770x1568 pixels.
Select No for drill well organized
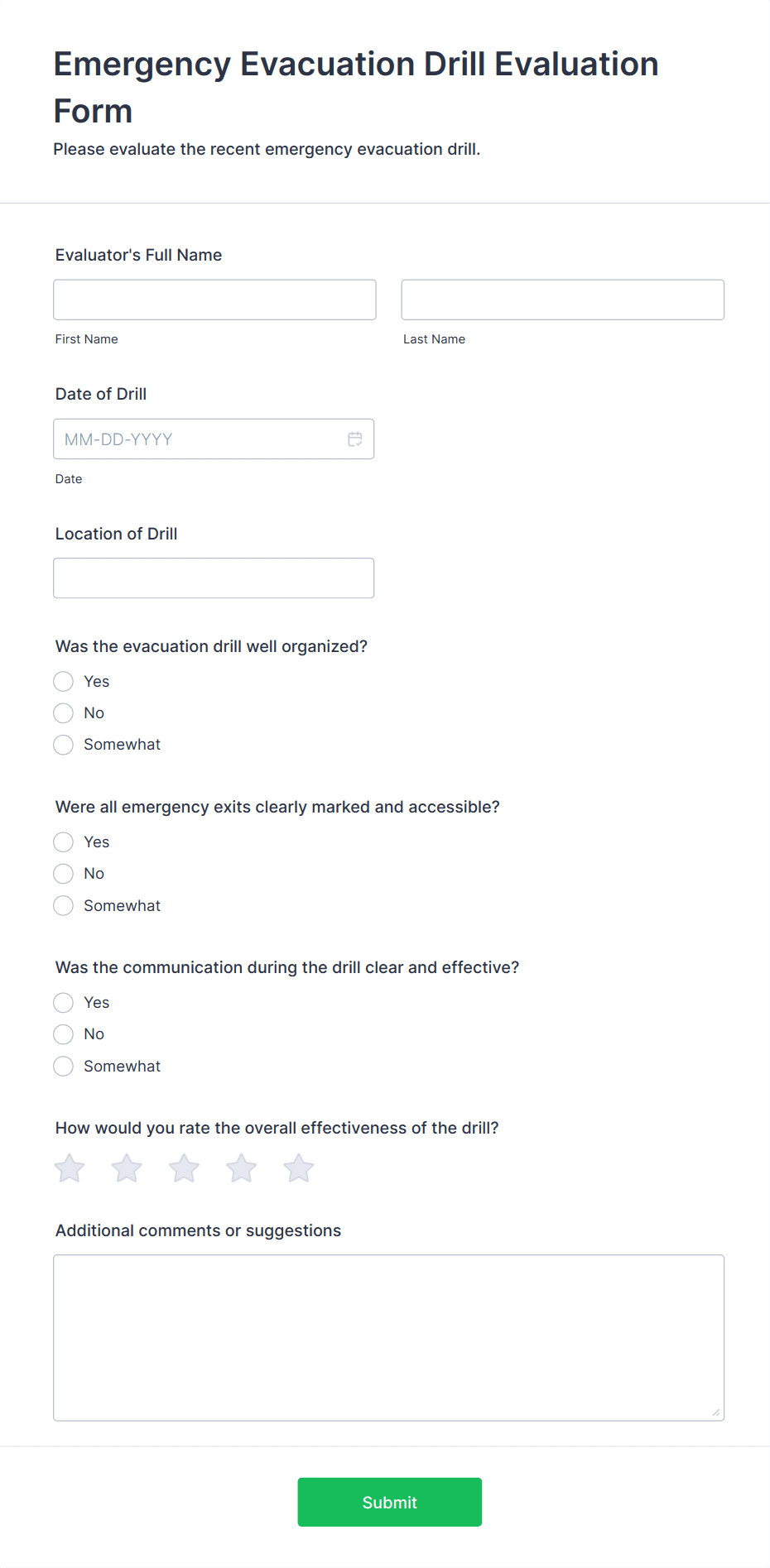[63, 712]
